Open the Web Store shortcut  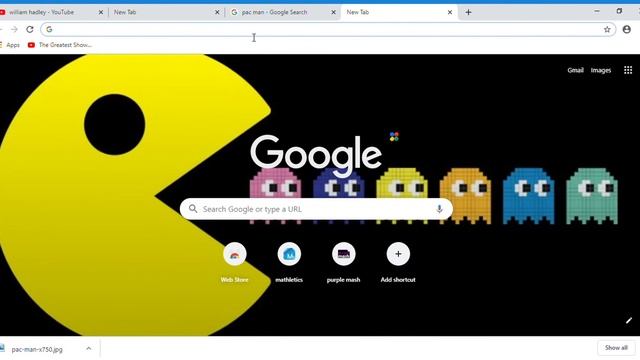(235, 262)
